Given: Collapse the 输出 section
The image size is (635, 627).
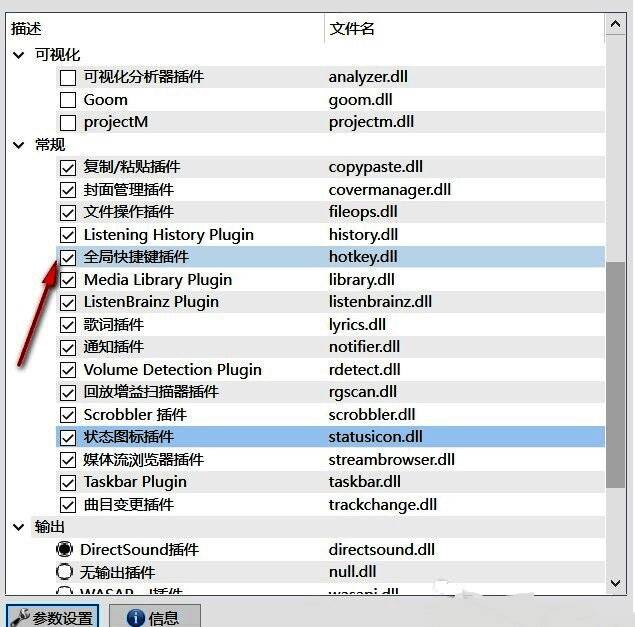Looking at the screenshot, I should point(19,527).
